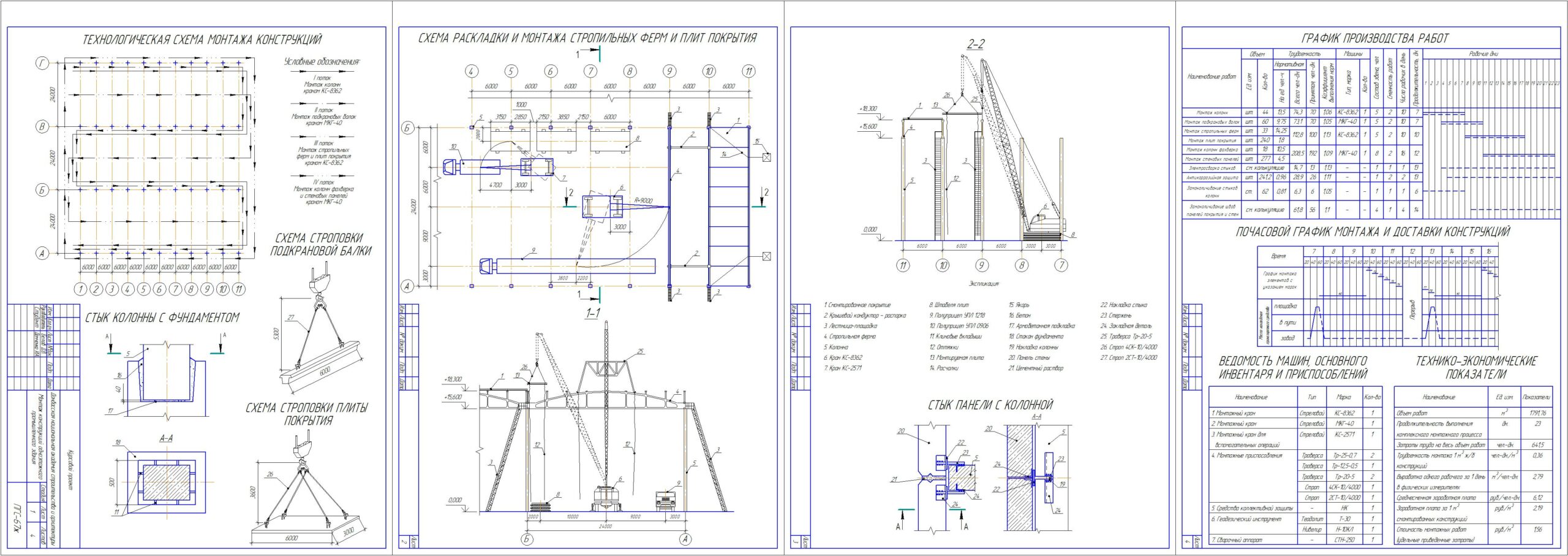Select explication item '4. Стропильная ферма'
1568x556 pixels.
pyautogui.click(x=850, y=337)
